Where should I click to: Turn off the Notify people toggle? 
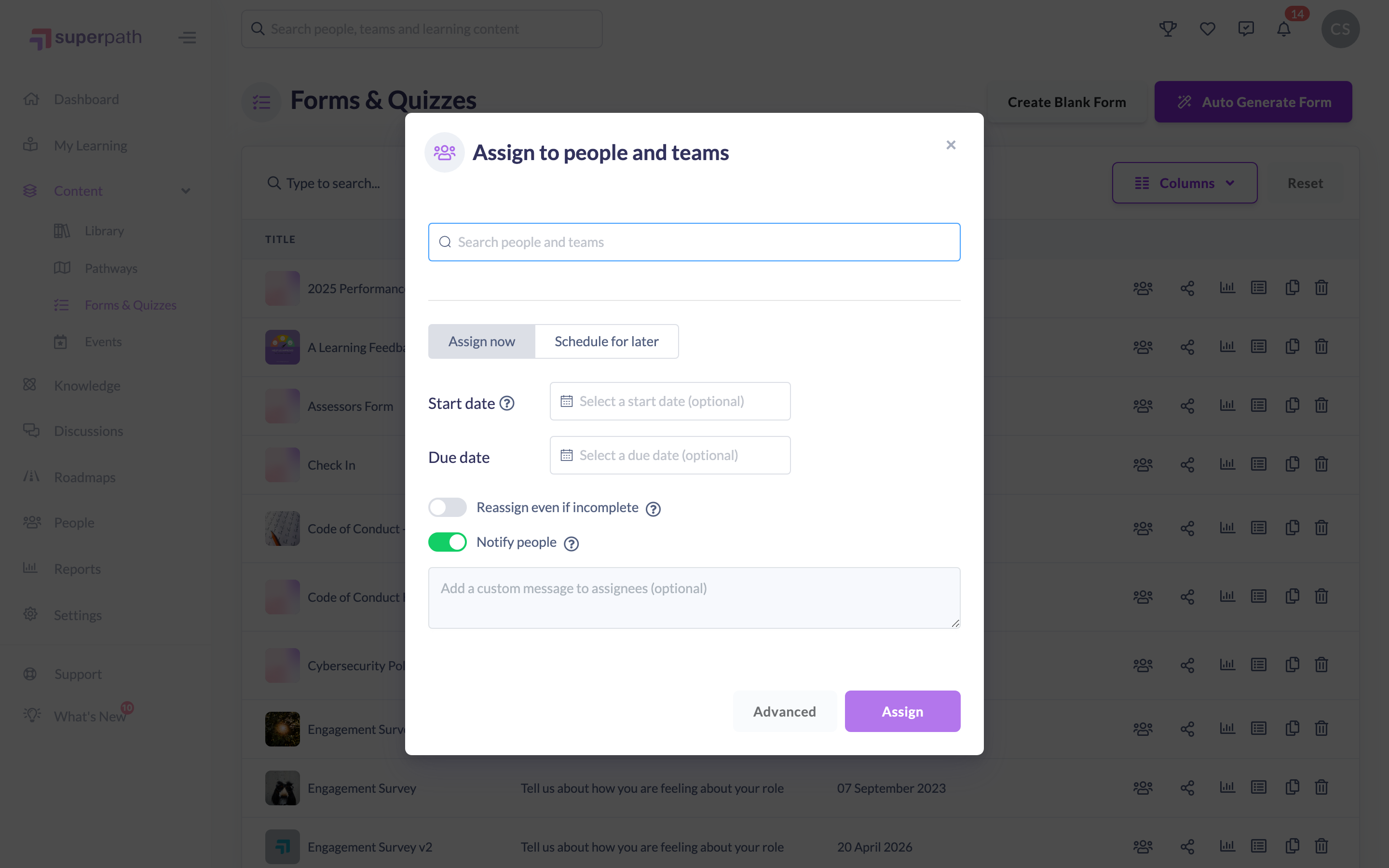447,542
